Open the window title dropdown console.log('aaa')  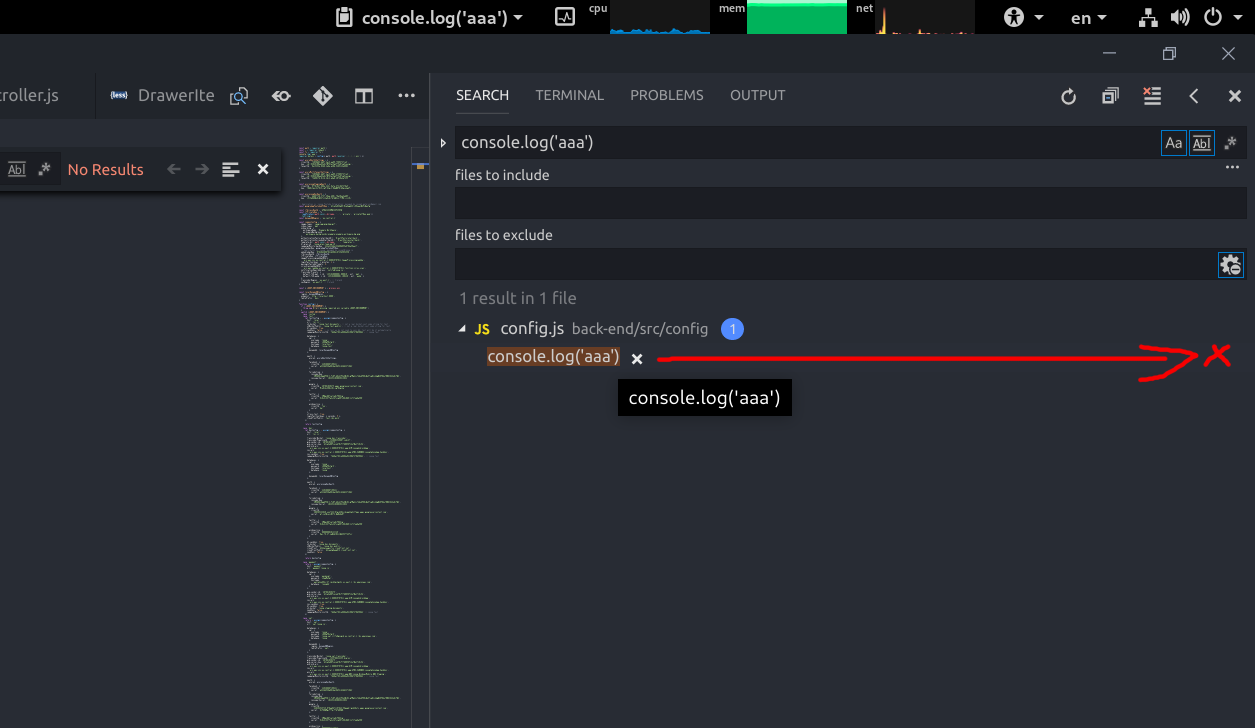pos(428,17)
